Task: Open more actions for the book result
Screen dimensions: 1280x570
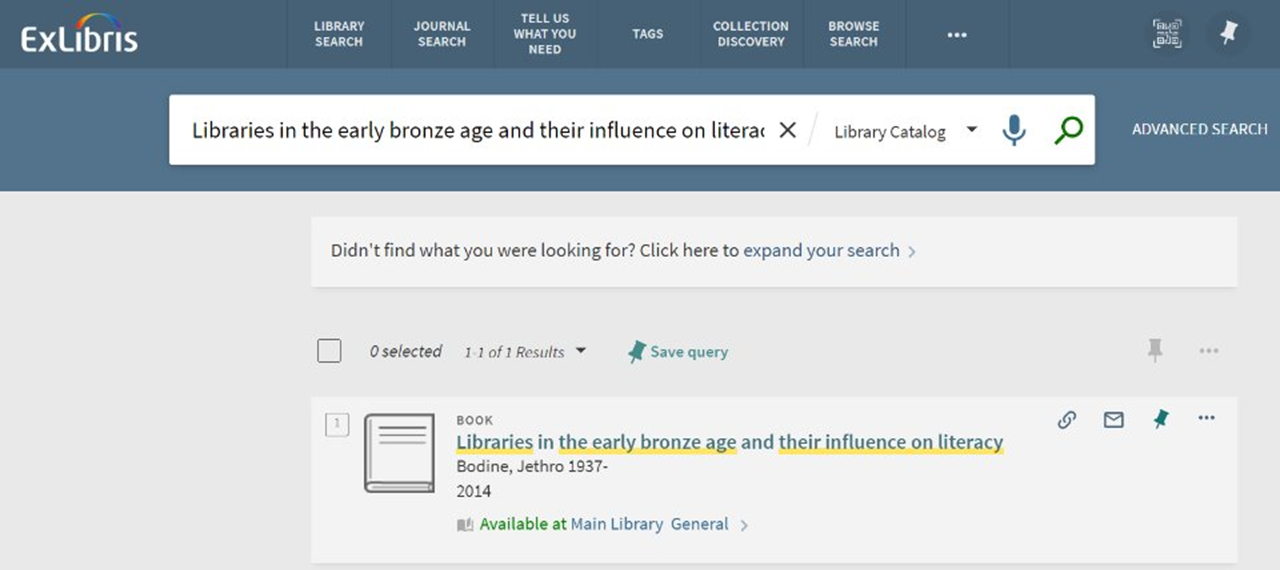Action: coord(1207,418)
